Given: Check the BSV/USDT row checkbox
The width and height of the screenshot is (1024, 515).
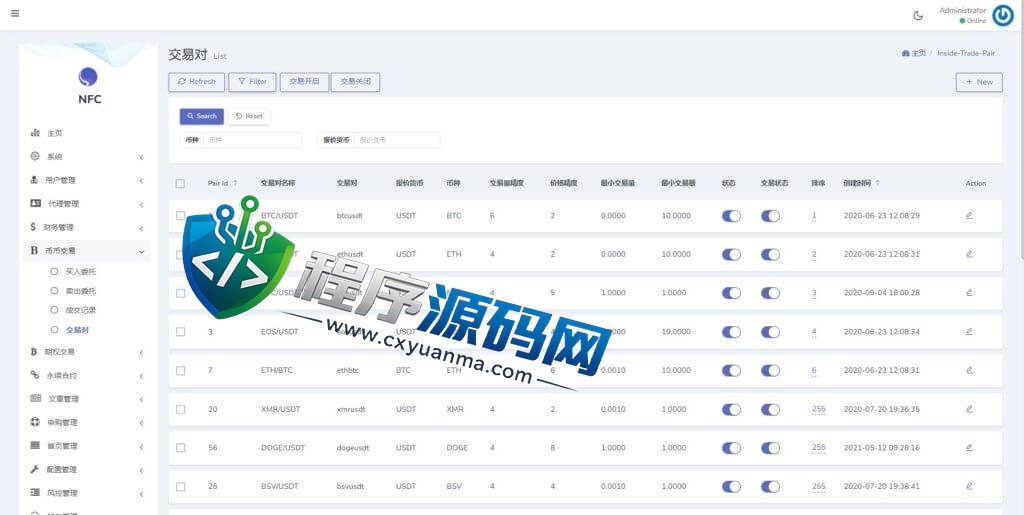Looking at the screenshot, I should (x=180, y=486).
